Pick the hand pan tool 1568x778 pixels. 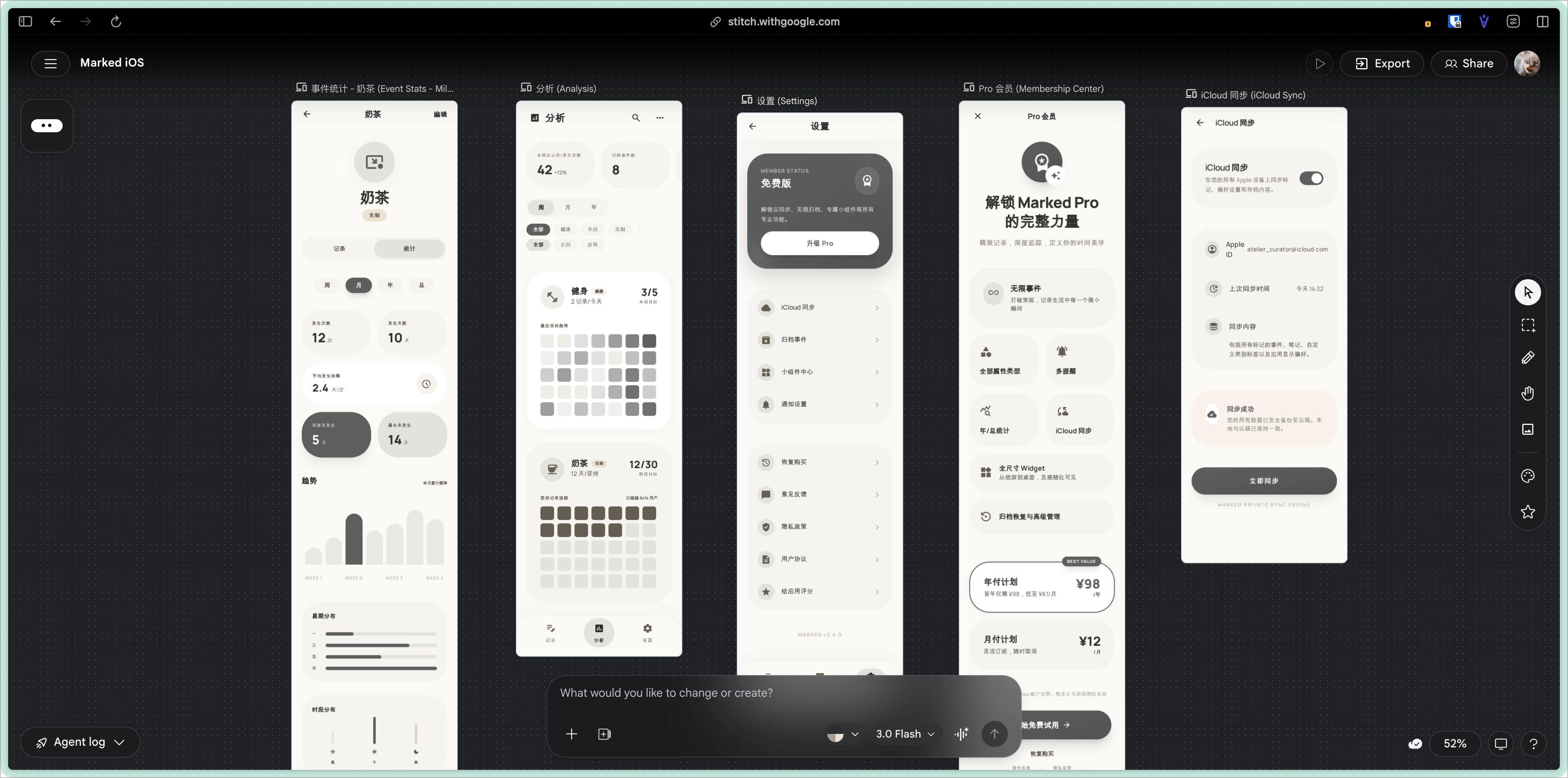(1527, 393)
